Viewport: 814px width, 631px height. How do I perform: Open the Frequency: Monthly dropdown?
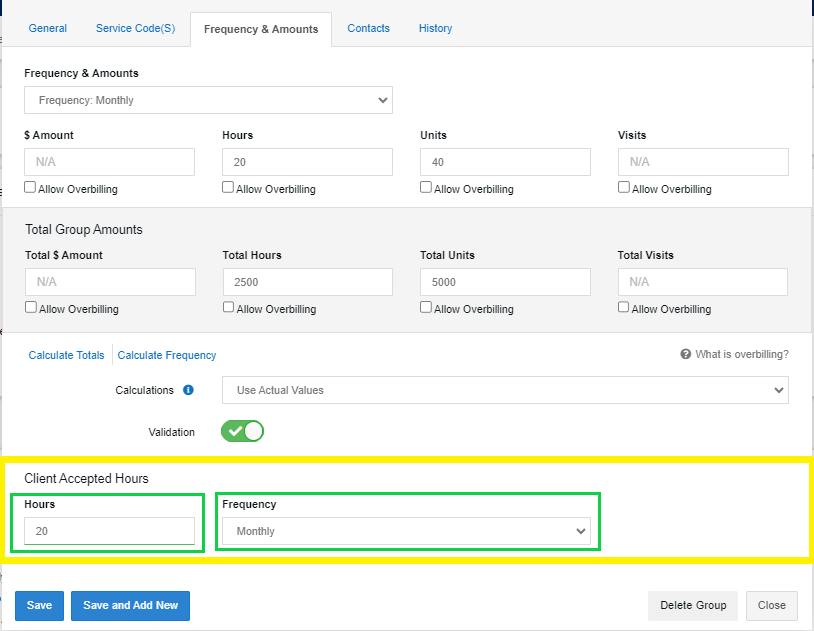coord(208,100)
